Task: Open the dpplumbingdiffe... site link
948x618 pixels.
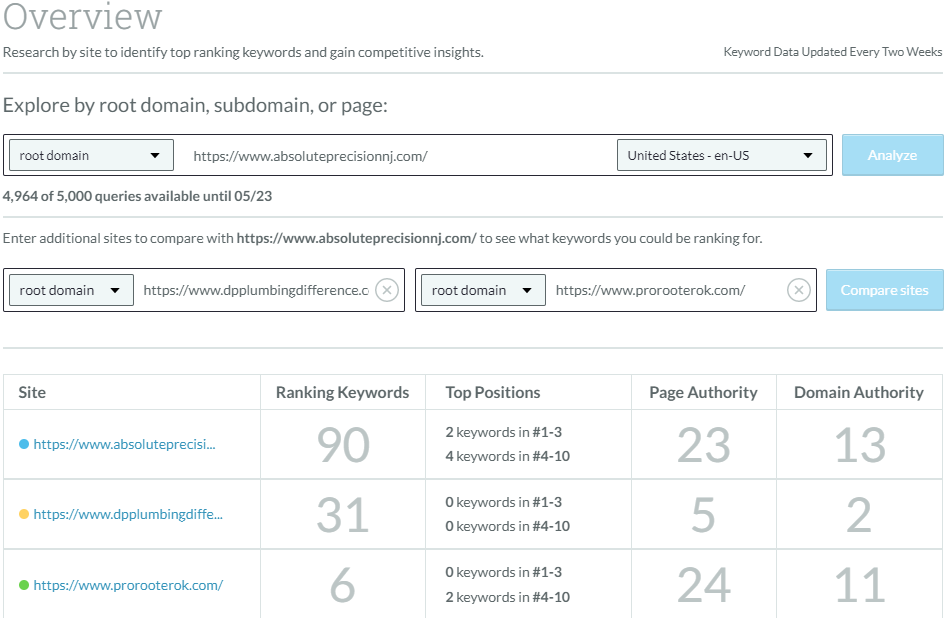Action: pyautogui.click(x=128, y=515)
